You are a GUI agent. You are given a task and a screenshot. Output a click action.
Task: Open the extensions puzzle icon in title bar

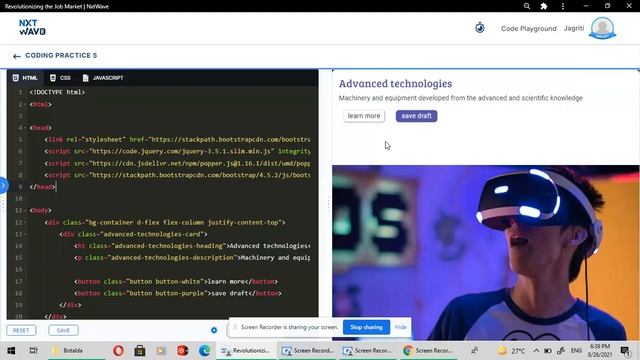pos(544,6)
